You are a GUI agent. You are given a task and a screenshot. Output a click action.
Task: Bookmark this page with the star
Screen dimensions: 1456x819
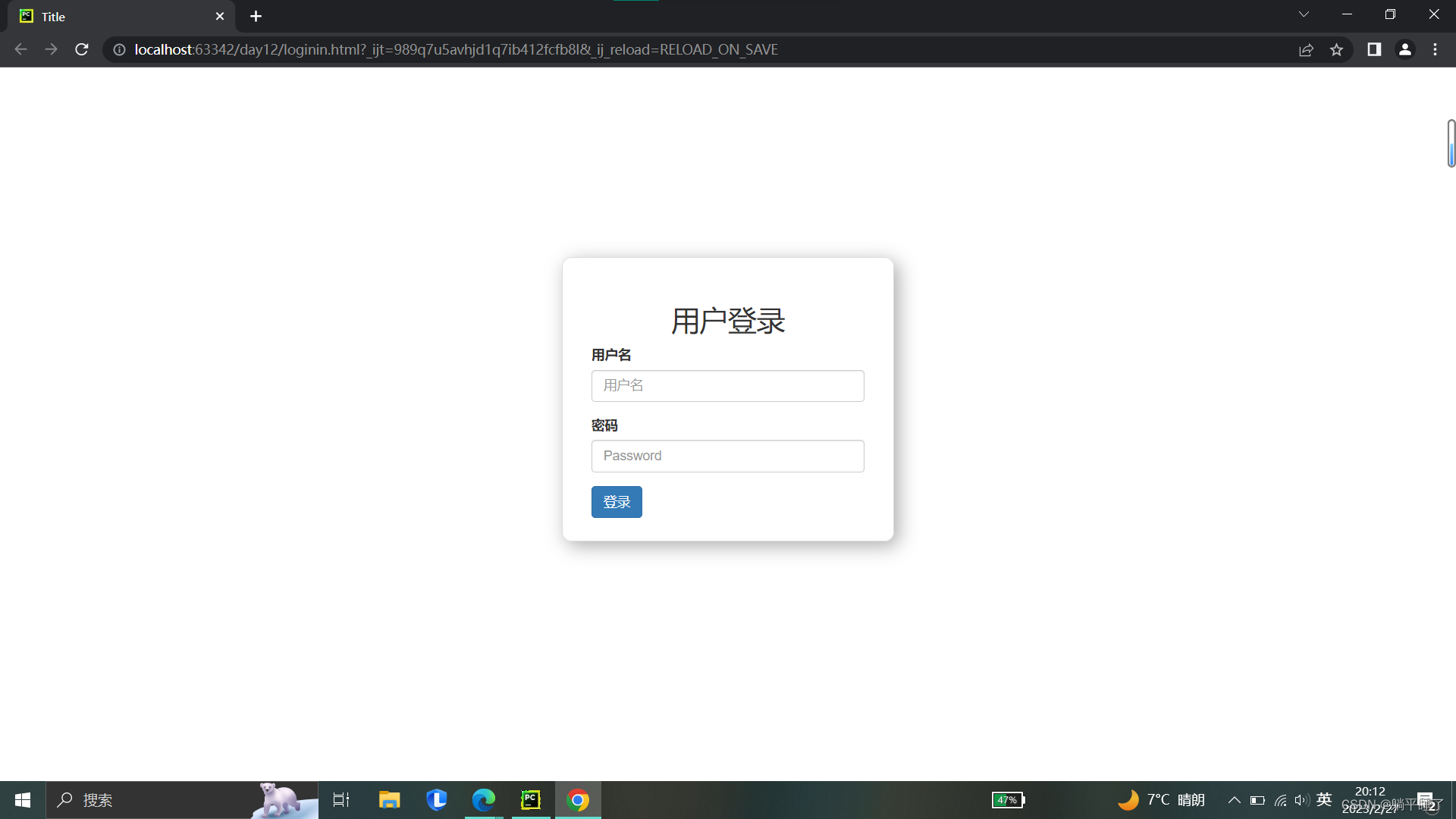click(x=1337, y=49)
